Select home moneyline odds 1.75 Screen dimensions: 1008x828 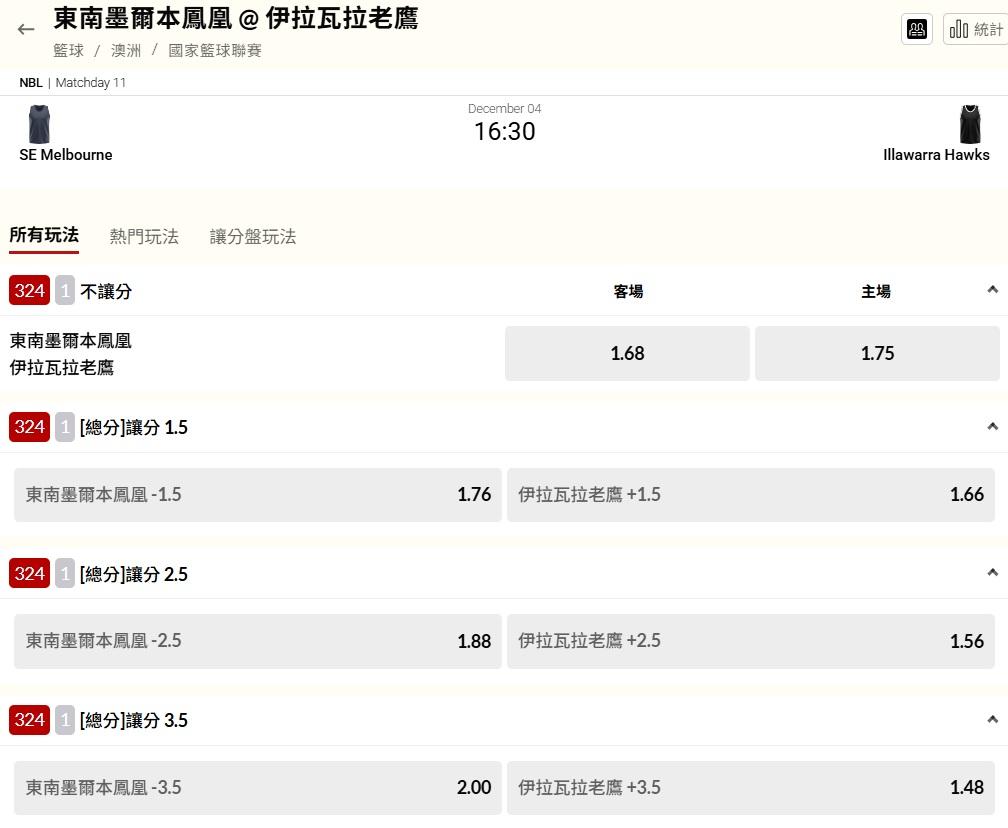coord(877,353)
